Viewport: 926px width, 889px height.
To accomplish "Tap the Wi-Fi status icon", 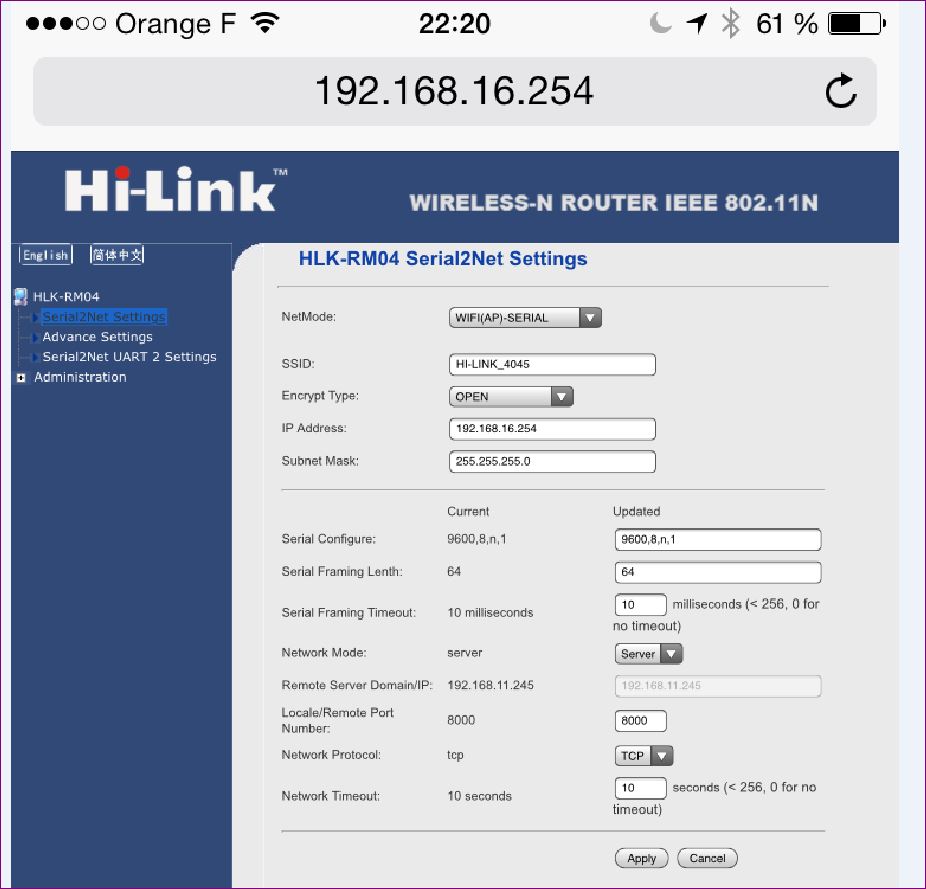I will (x=265, y=23).
